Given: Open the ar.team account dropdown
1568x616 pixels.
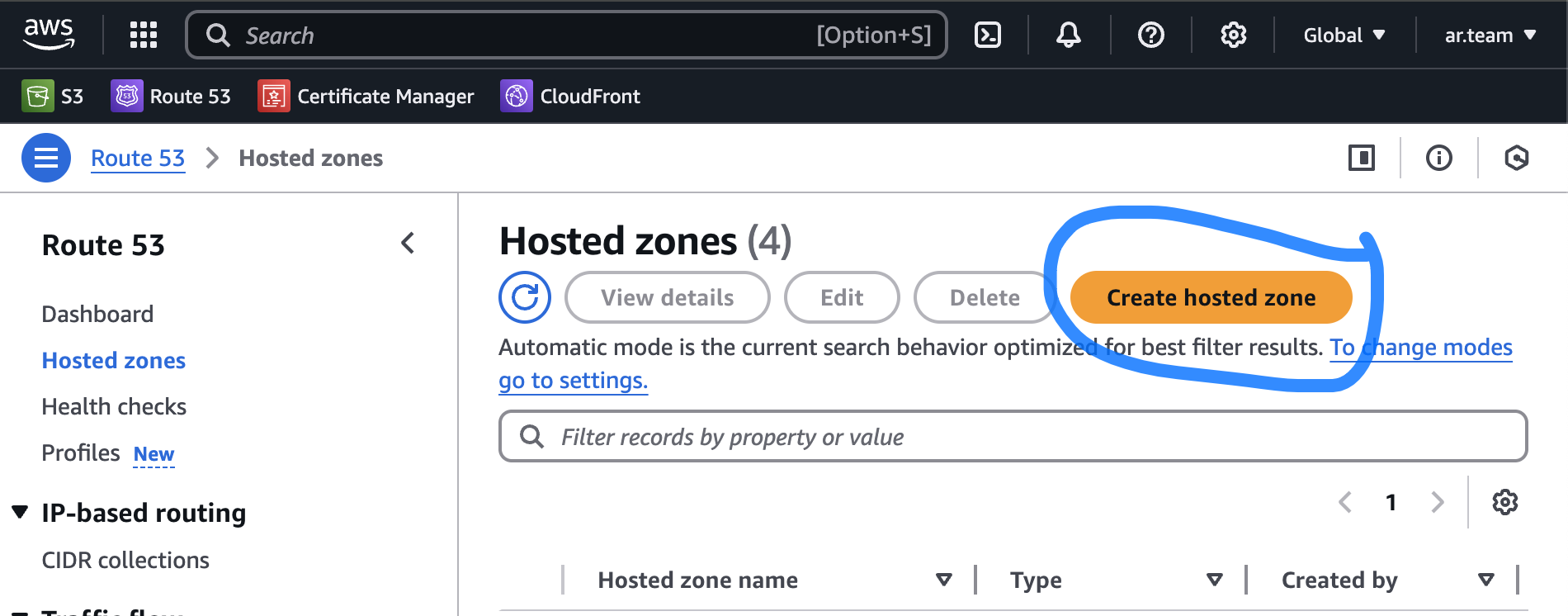Looking at the screenshot, I should [x=1490, y=36].
